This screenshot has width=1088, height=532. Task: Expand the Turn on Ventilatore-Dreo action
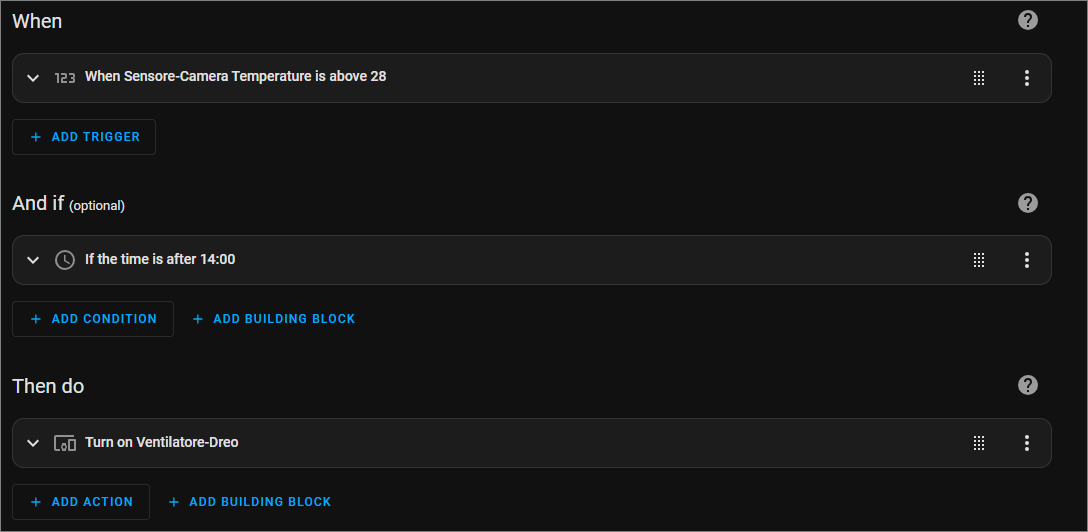(x=33, y=443)
